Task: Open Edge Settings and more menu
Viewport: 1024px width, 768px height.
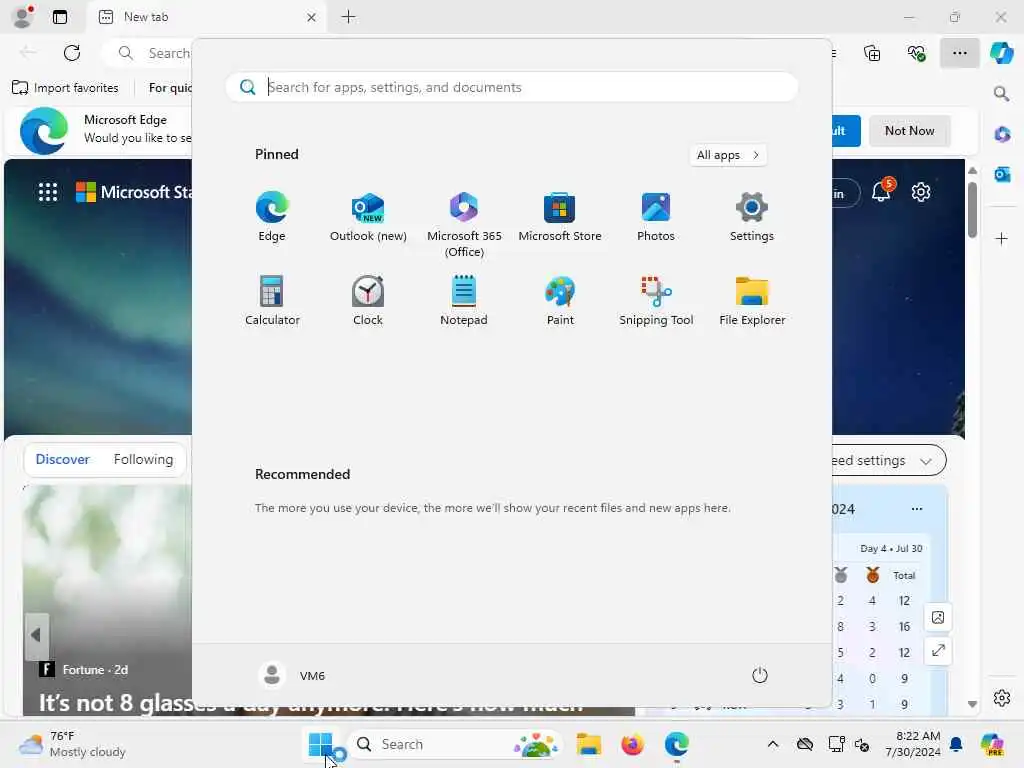Action: coord(959,53)
